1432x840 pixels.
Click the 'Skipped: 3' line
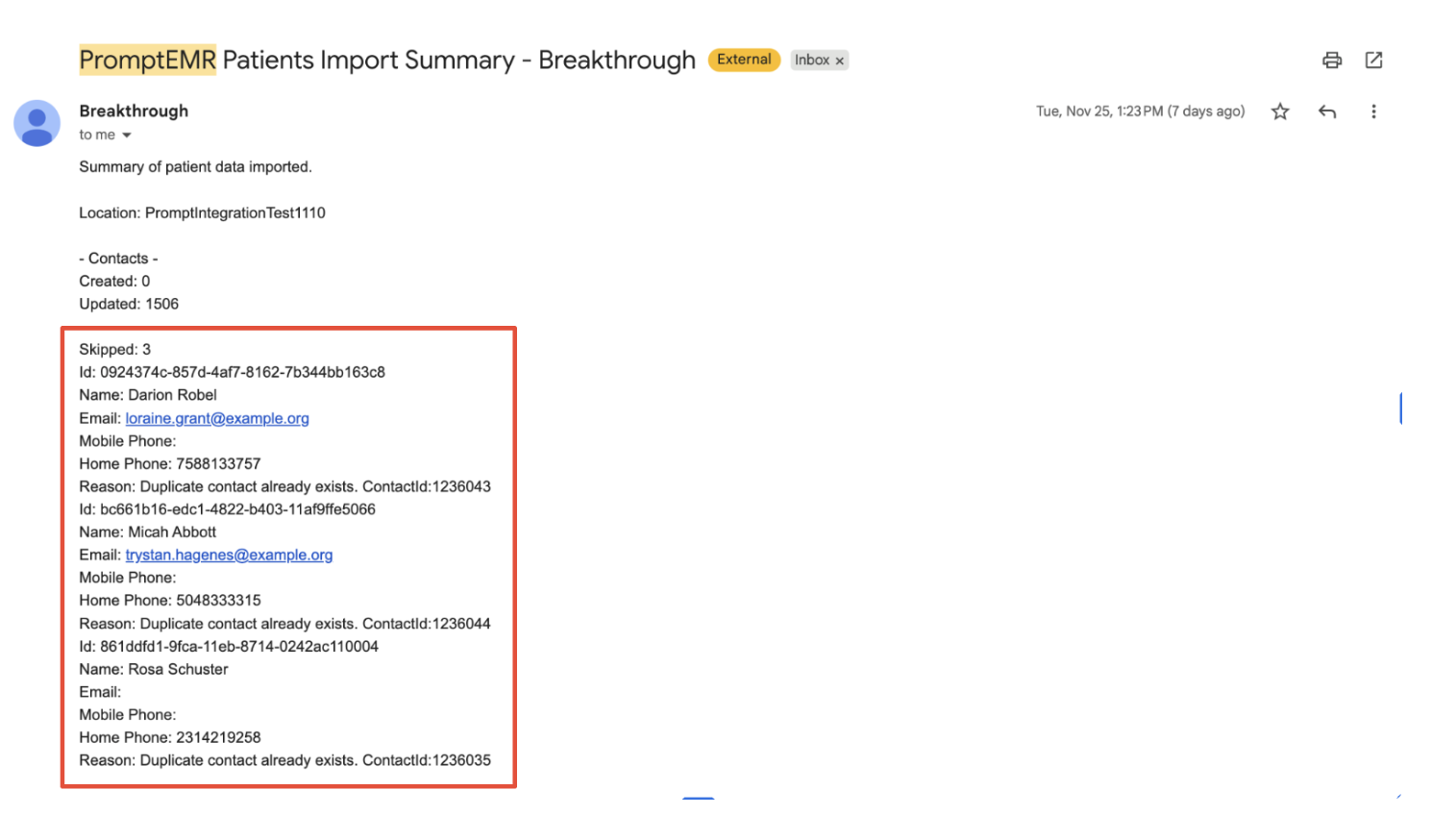(114, 350)
